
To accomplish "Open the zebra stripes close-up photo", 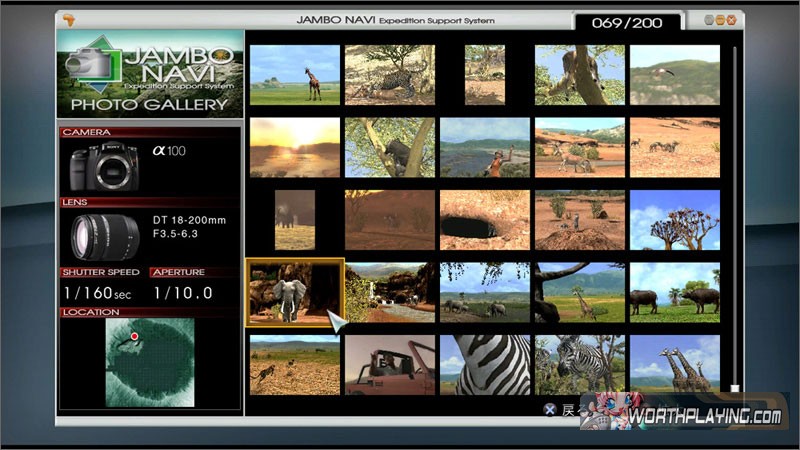I will tap(485, 364).
